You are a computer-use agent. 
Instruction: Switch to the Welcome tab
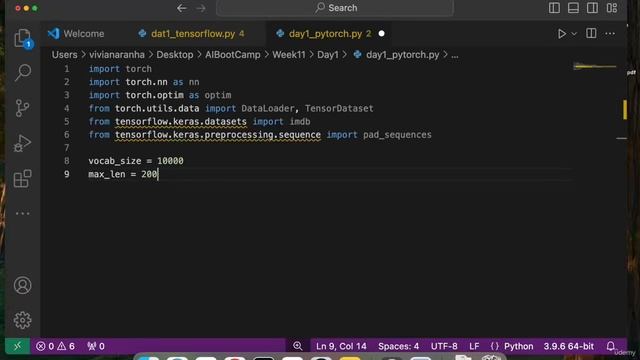76,34
